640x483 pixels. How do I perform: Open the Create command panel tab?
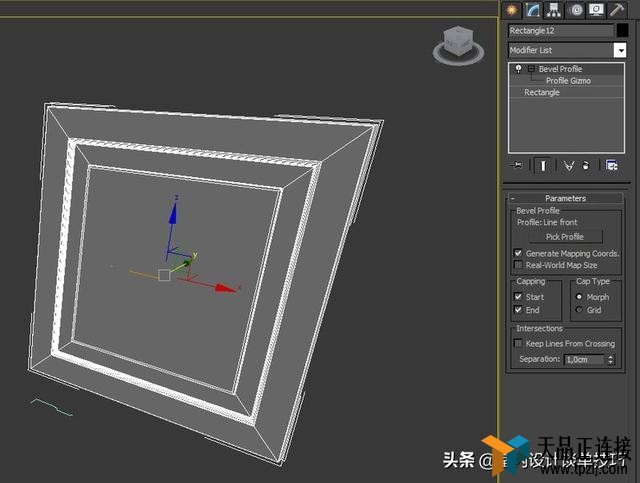tap(511, 10)
